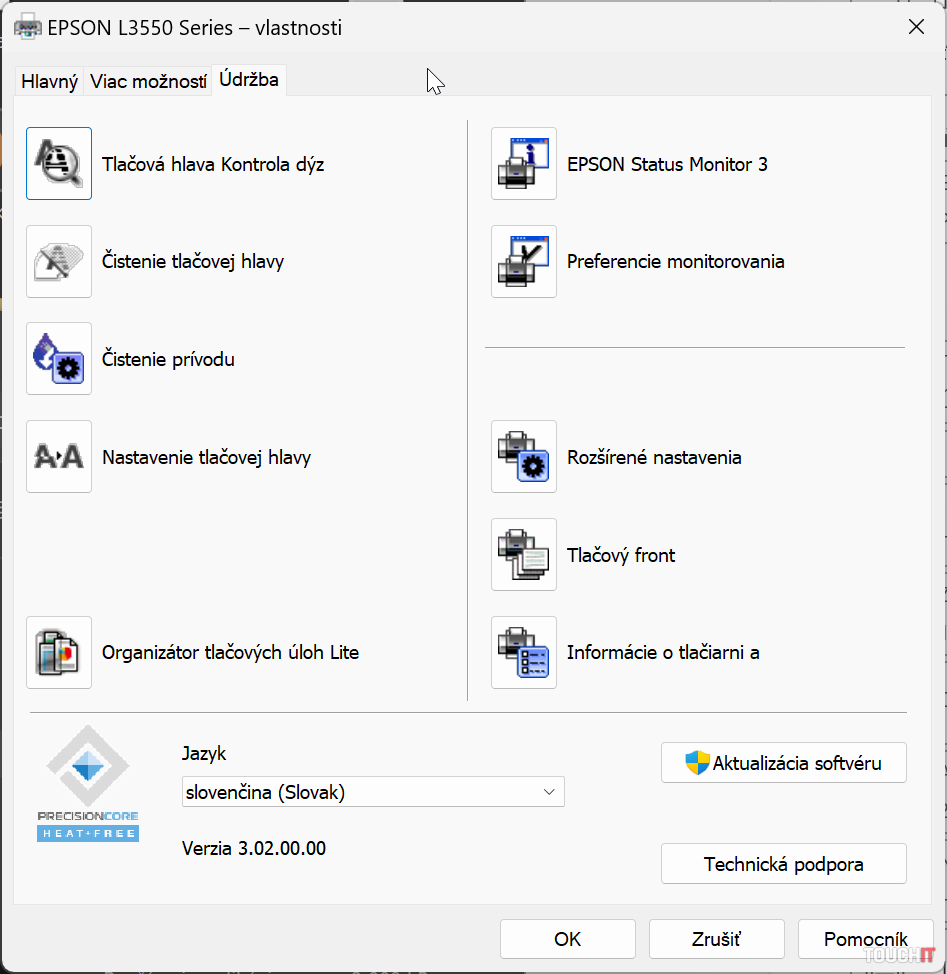Image resolution: width=947 pixels, height=974 pixels.
Task: Open Nastavenie tlačovej hlavy
Action: 58,457
